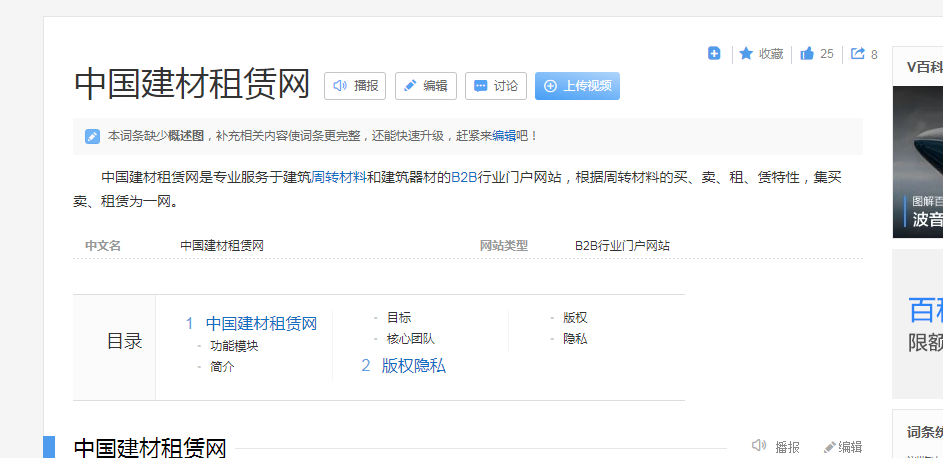Click the 网站类型 field label
943x458 pixels.
point(503,245)
